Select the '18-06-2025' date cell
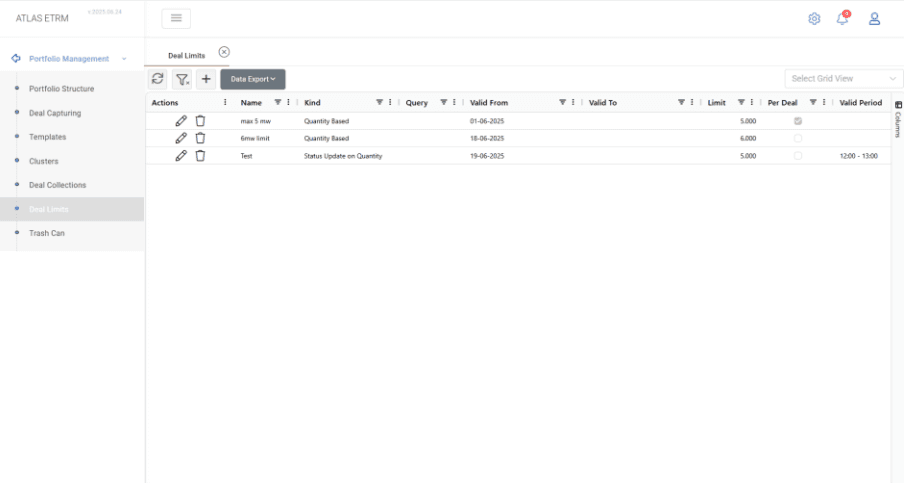 click(487, 139)
